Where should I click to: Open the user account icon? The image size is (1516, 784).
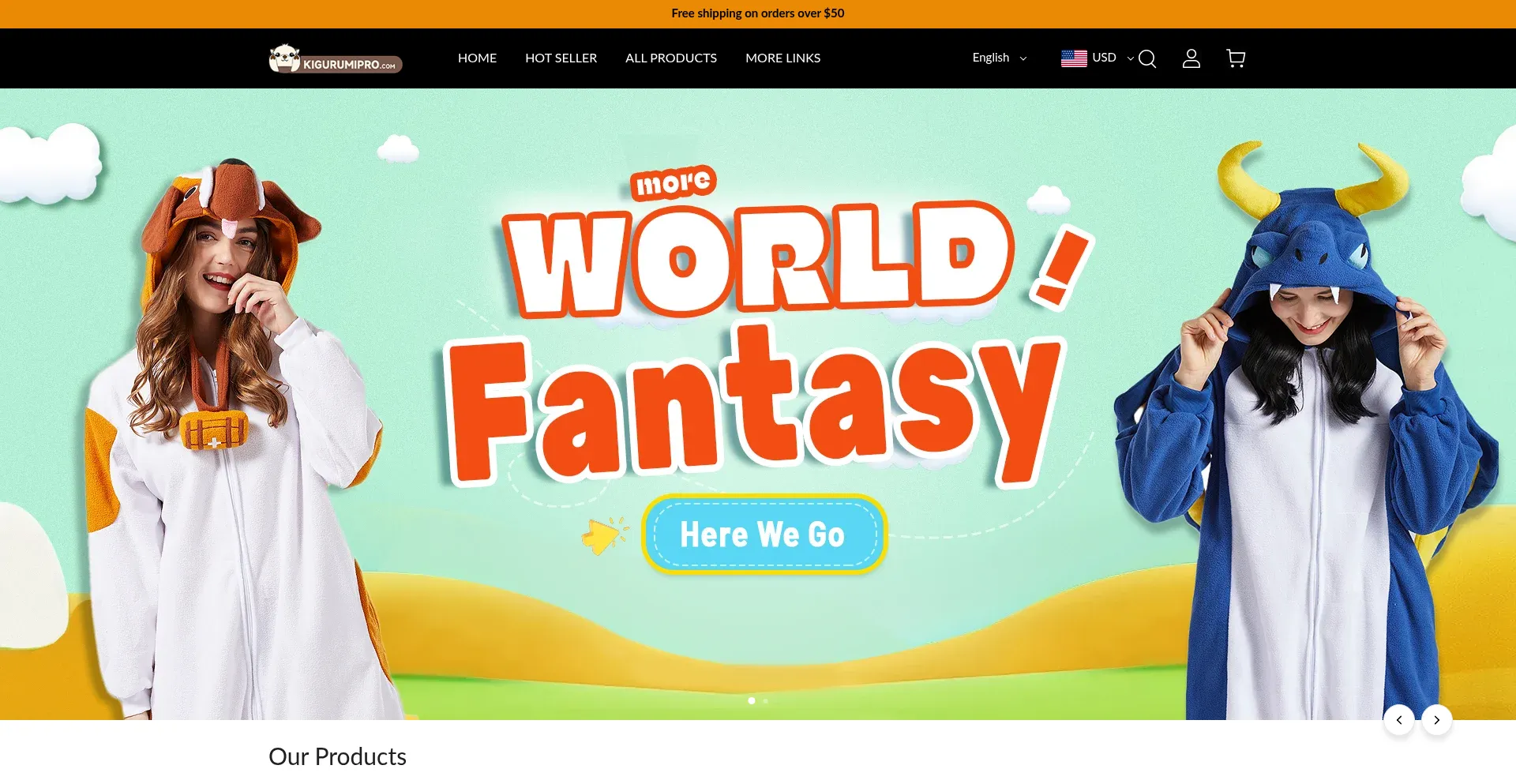click(x=1191, y=59)
